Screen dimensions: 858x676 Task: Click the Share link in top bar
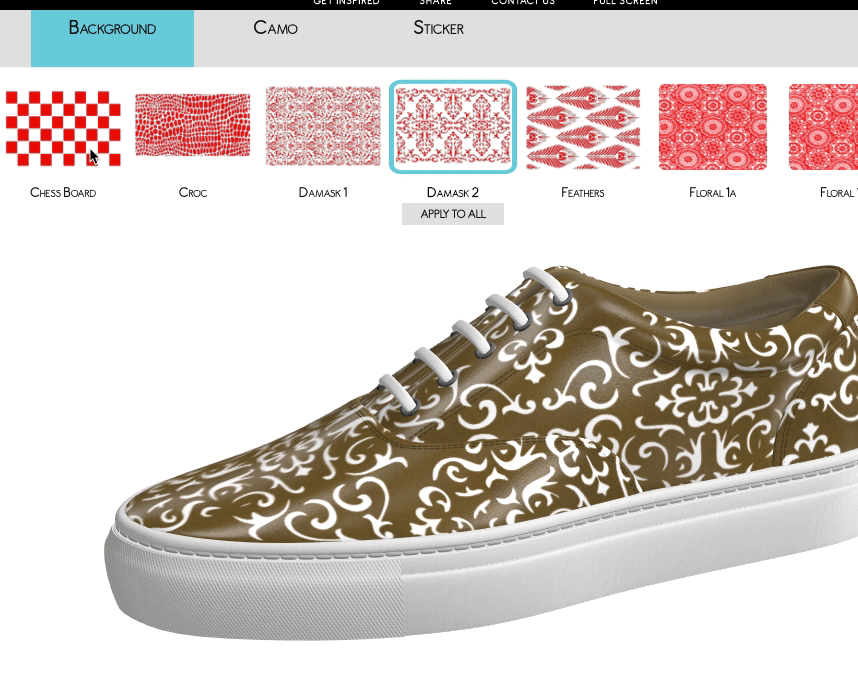(x=435, y=3)
